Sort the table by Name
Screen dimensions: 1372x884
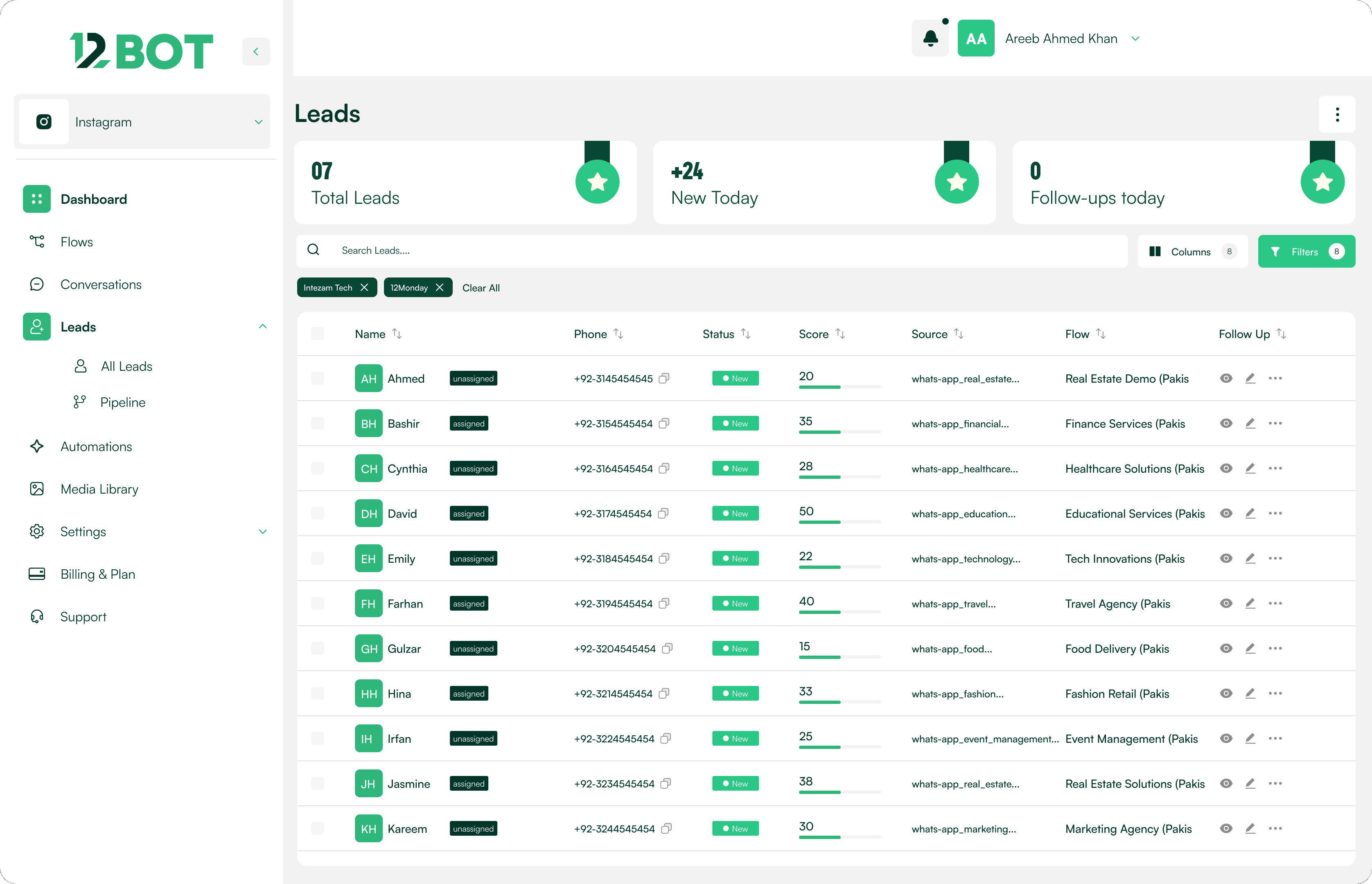pos(397,334)
